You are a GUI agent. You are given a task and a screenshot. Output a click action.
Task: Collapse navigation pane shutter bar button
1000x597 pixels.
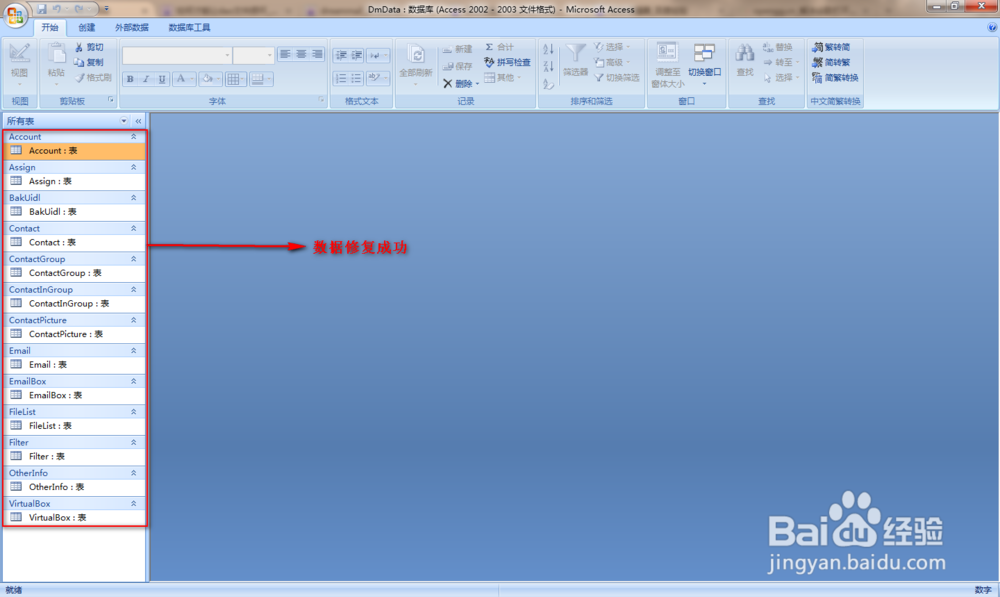click(138, 121)
